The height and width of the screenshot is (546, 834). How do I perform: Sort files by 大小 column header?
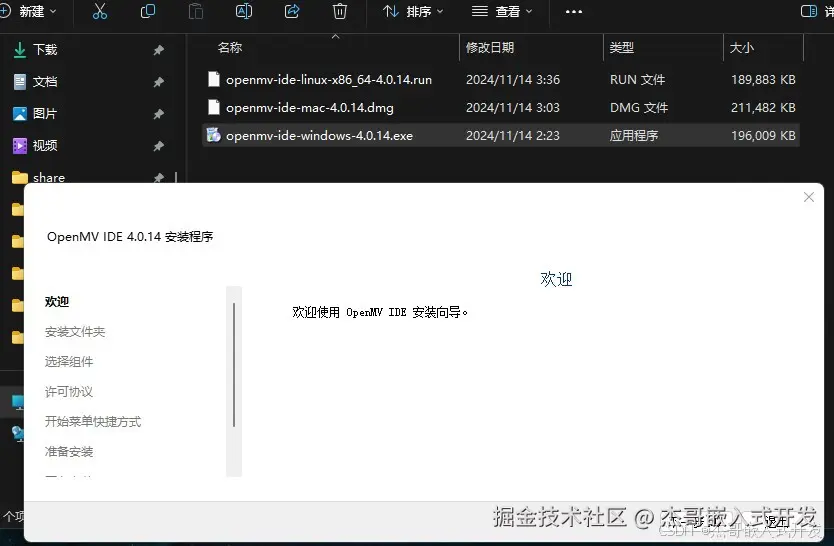tap(741, 47)
